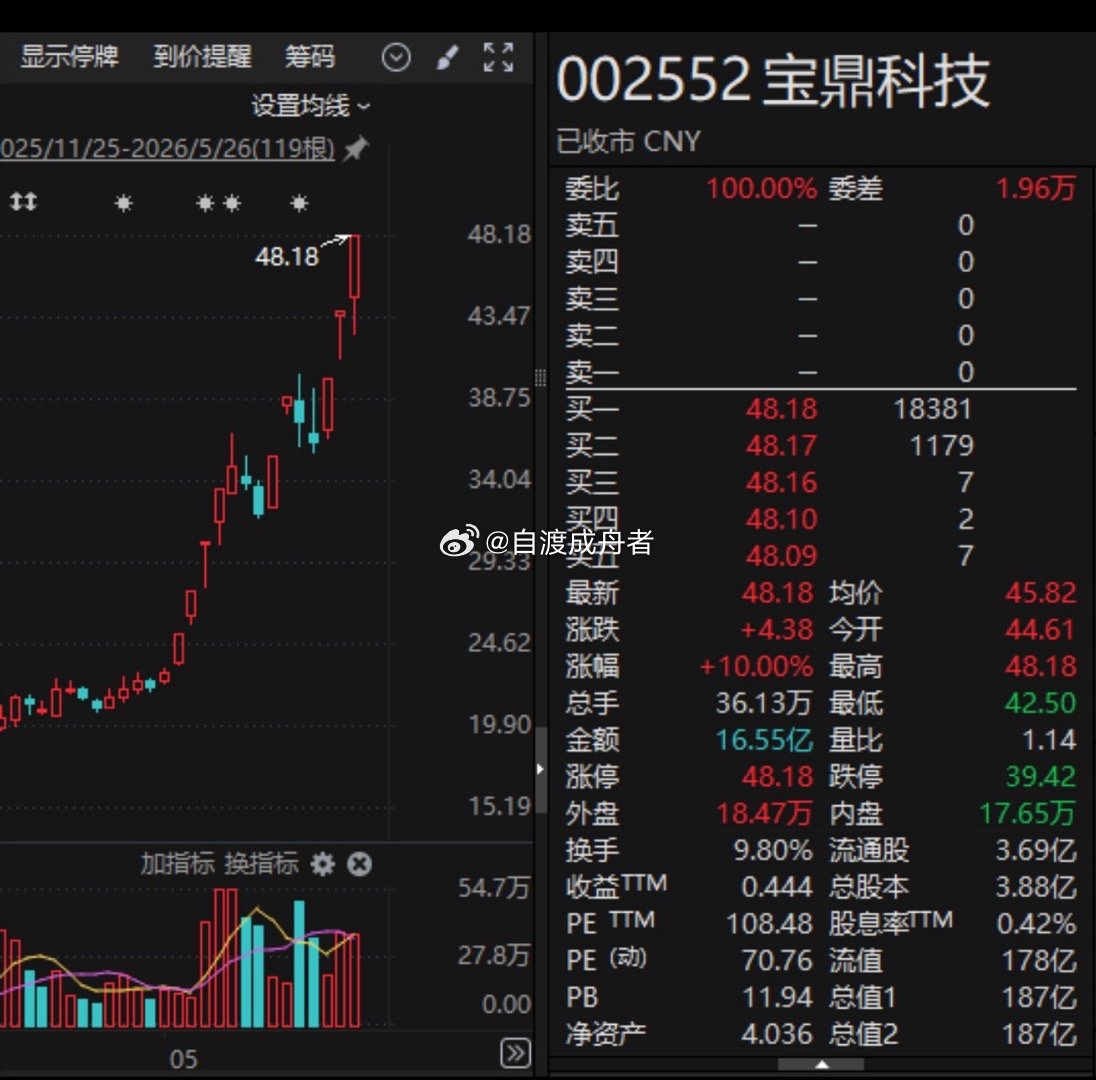The image size is (1096, 1080).
Task: Click the 买四 price 48.10
Action: point(781,519)
